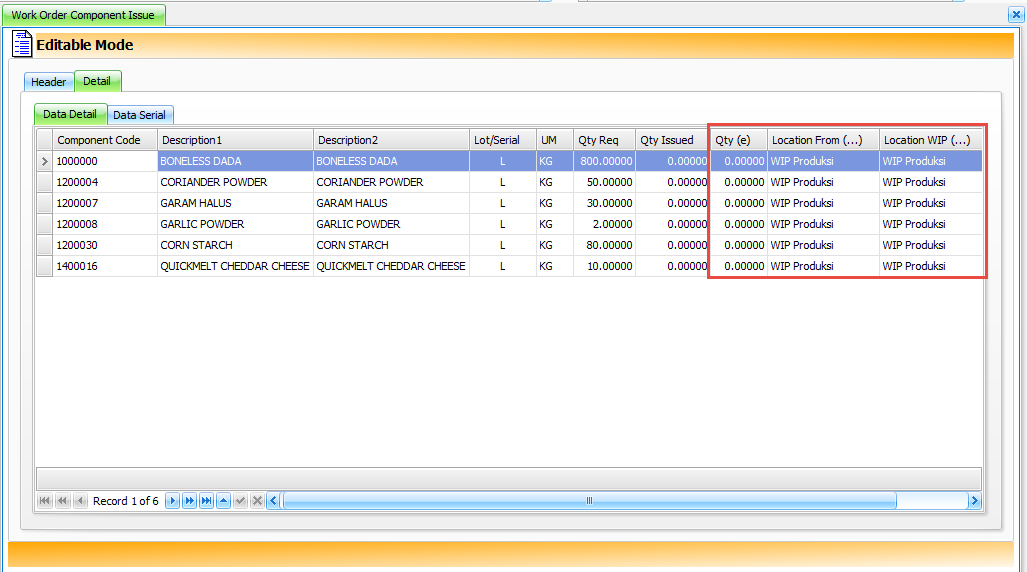Select Qty Req value 10.00000

(605, 266)
